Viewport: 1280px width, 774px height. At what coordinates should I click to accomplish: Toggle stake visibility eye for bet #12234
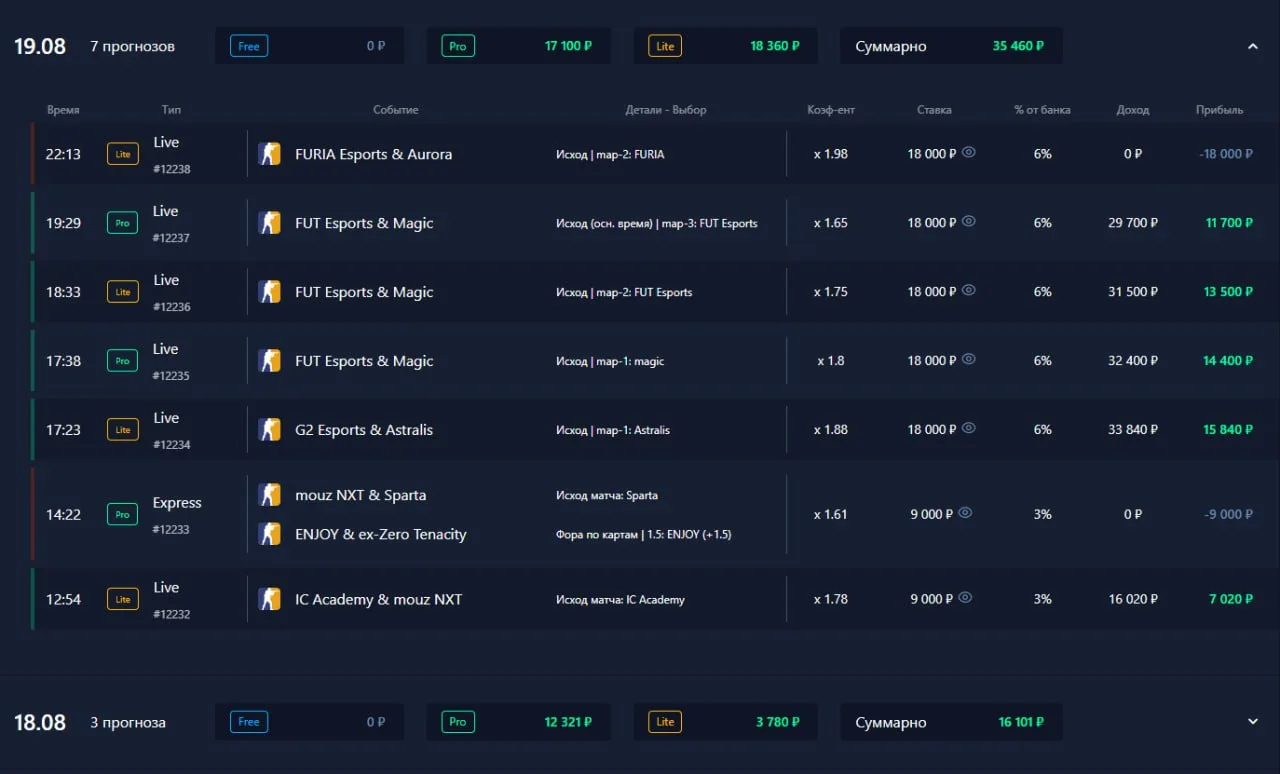point(968,429)
